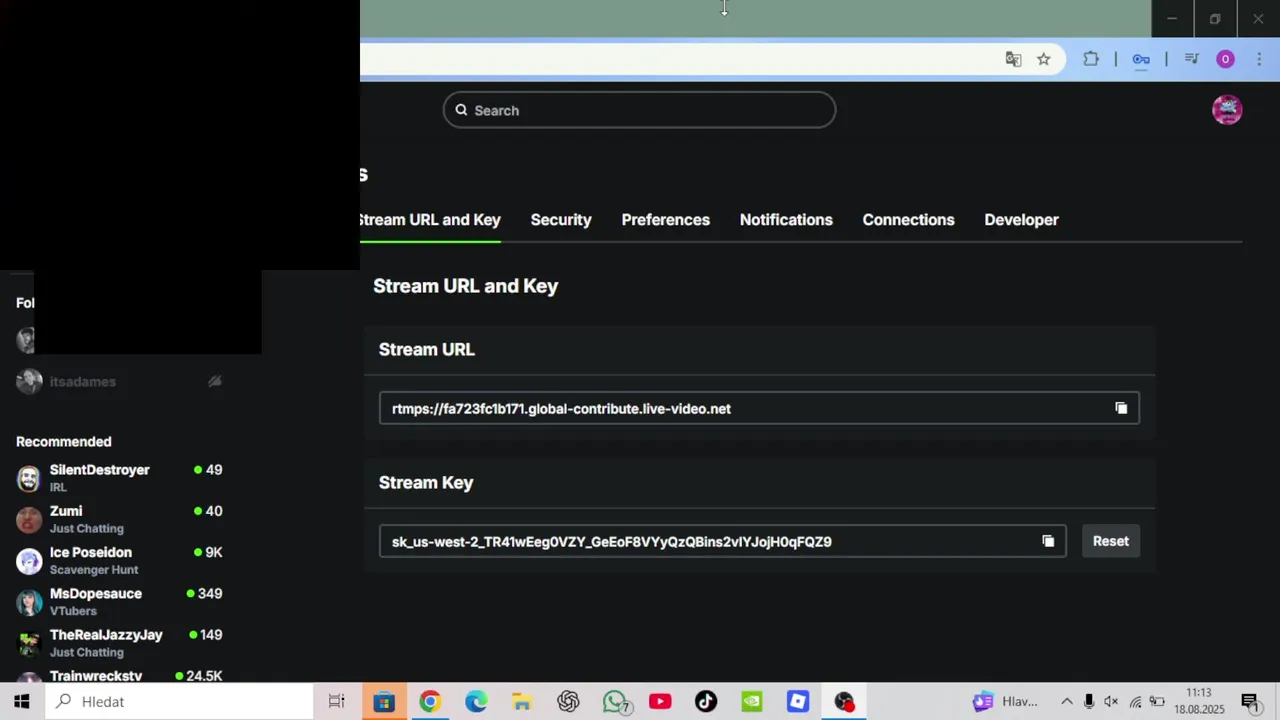Go to the Connections tab
The width and height of the screenshot is (1280, 720).
click(x=908, y=220)
